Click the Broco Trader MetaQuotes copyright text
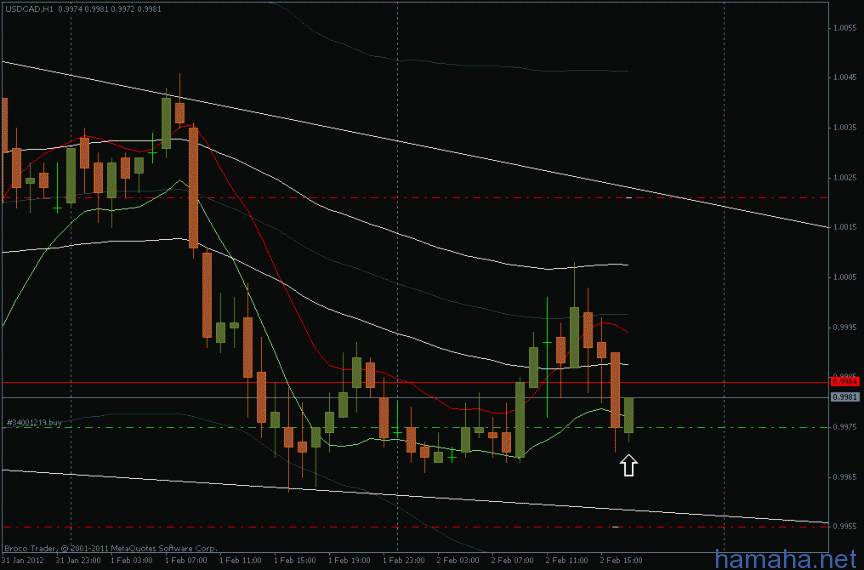864x570 pixels. 111,549
